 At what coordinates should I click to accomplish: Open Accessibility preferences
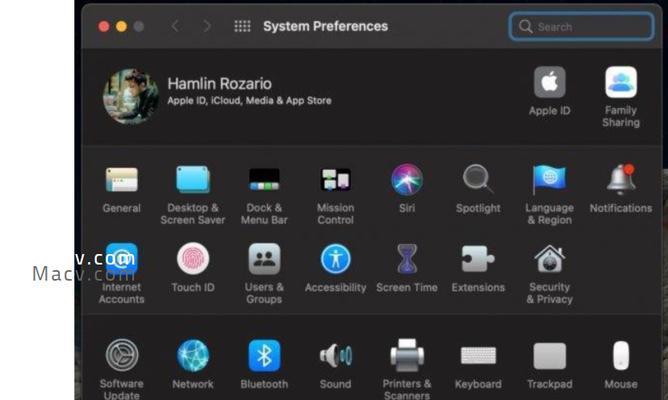coord(335,259)
